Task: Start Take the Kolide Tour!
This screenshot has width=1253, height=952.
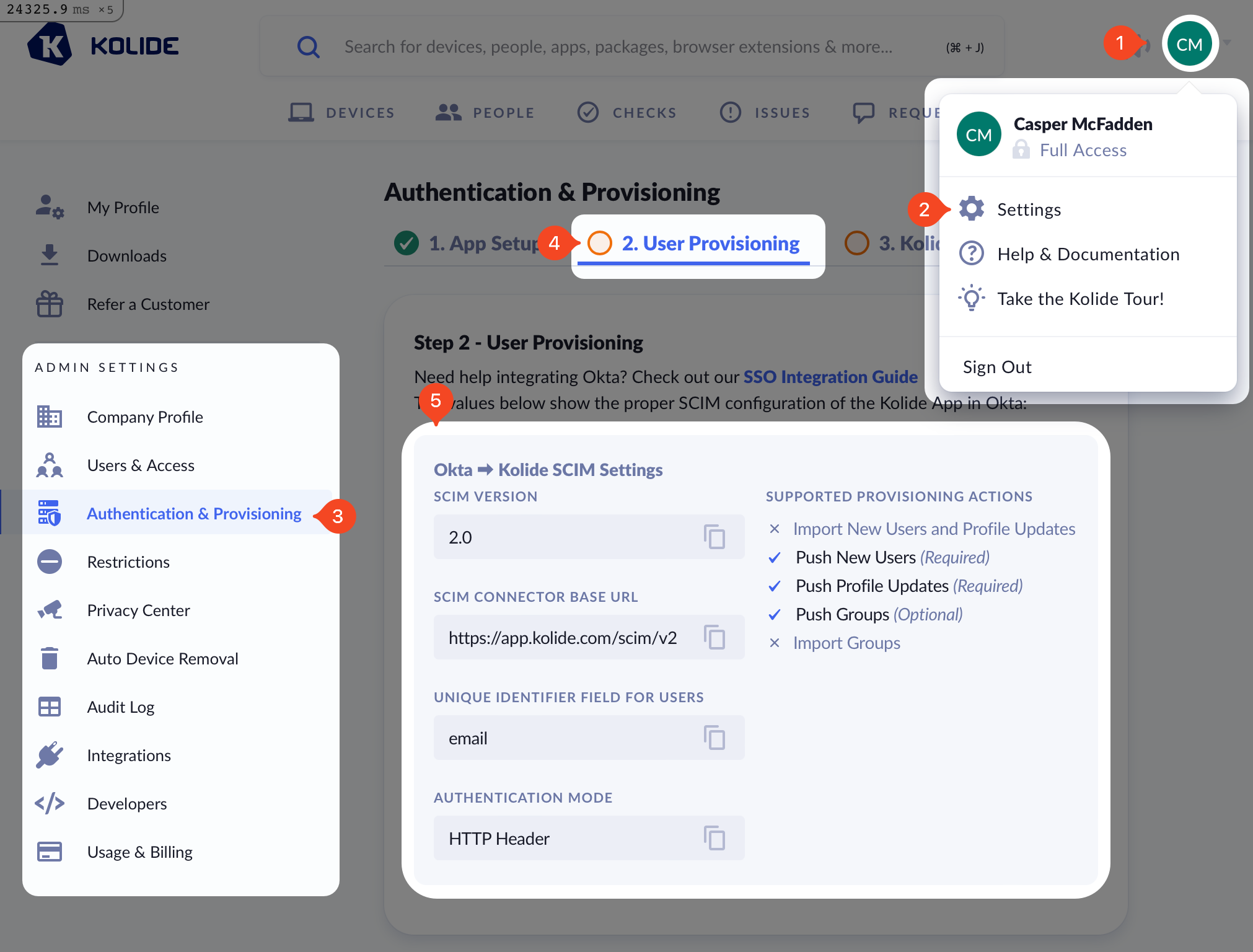Action: click(1080, 299)
